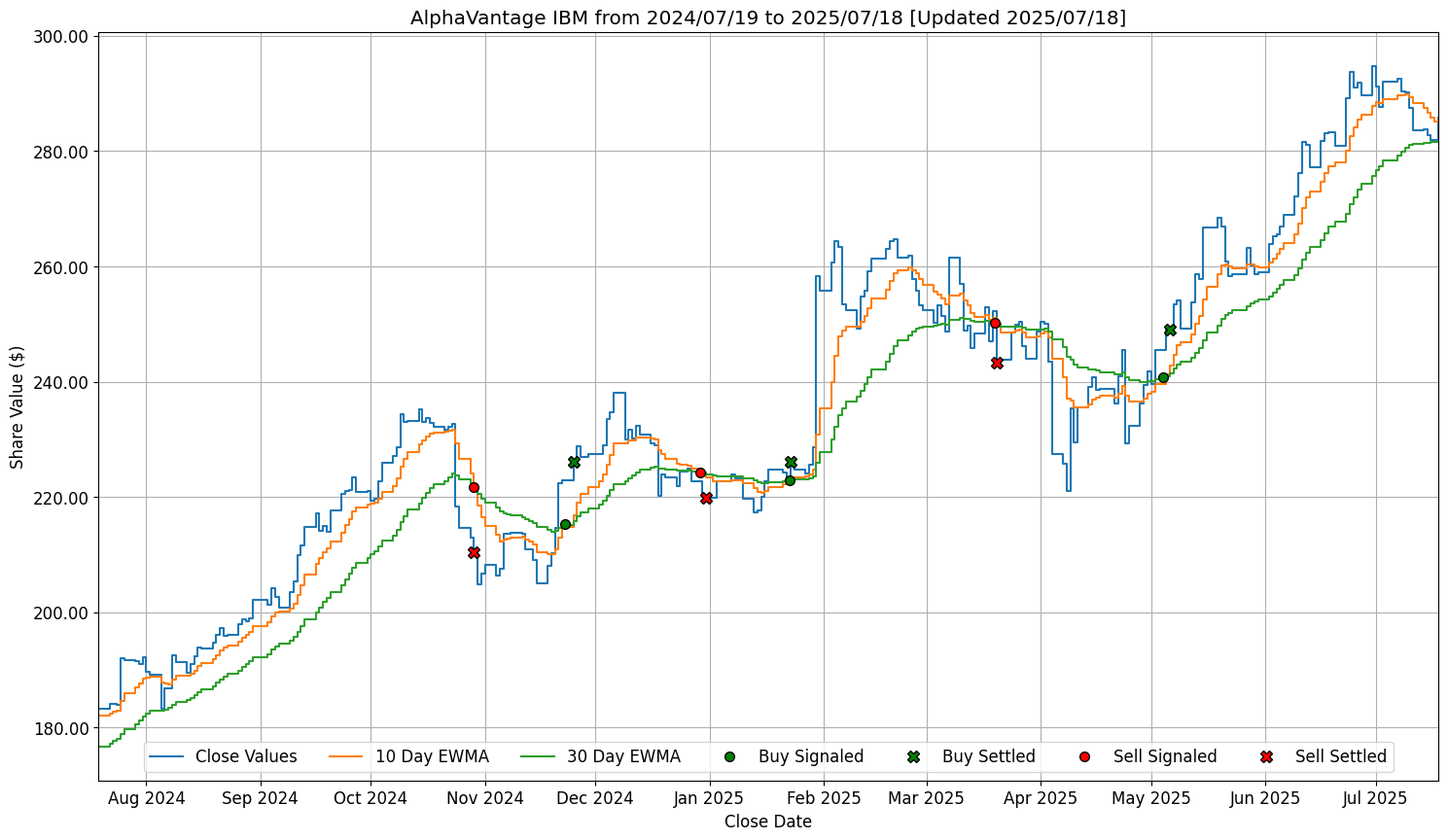
Task: Click the 'Buy Signaled' legend label
Action: pyautogui.click(x=811, y=756)
